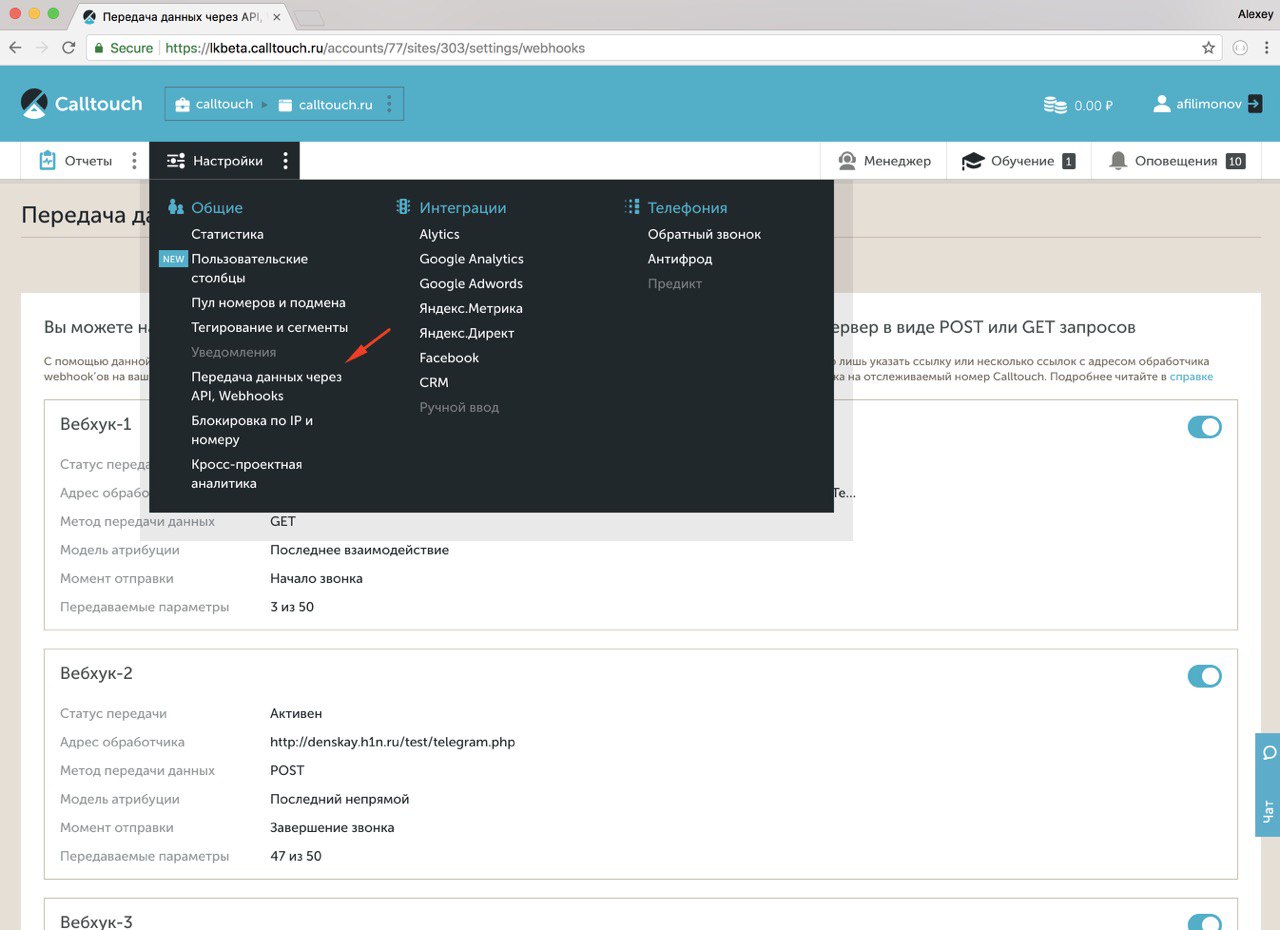Click the Вебхук-2 card title
The width and height of the screenshot is (1280, 930).
pos(96,673)
